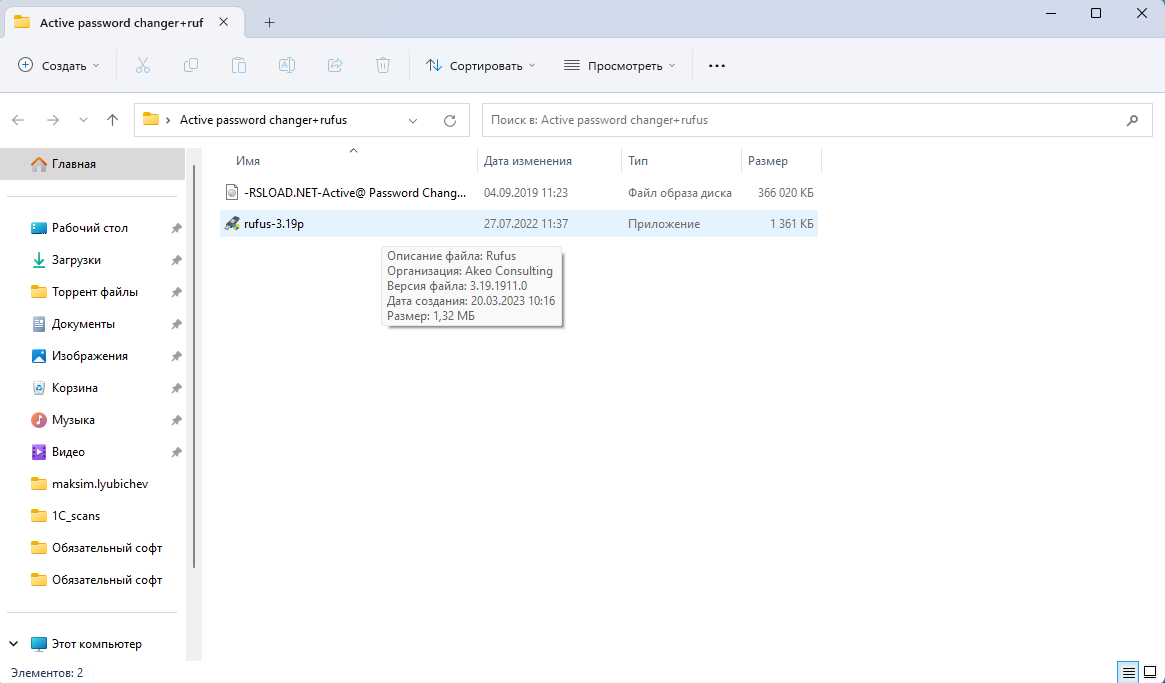Click the Paste clipboard icon

pyautogui.click(x=239, y=65)
